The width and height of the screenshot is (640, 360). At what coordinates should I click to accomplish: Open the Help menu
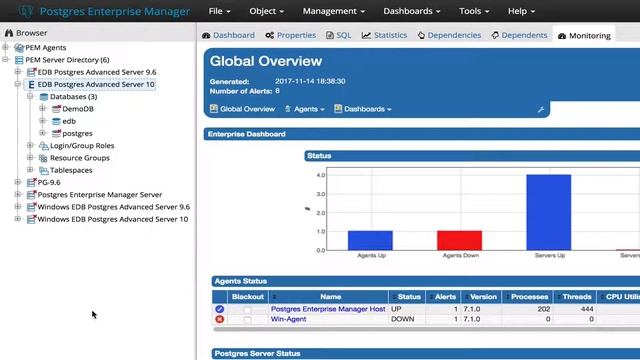521,11
